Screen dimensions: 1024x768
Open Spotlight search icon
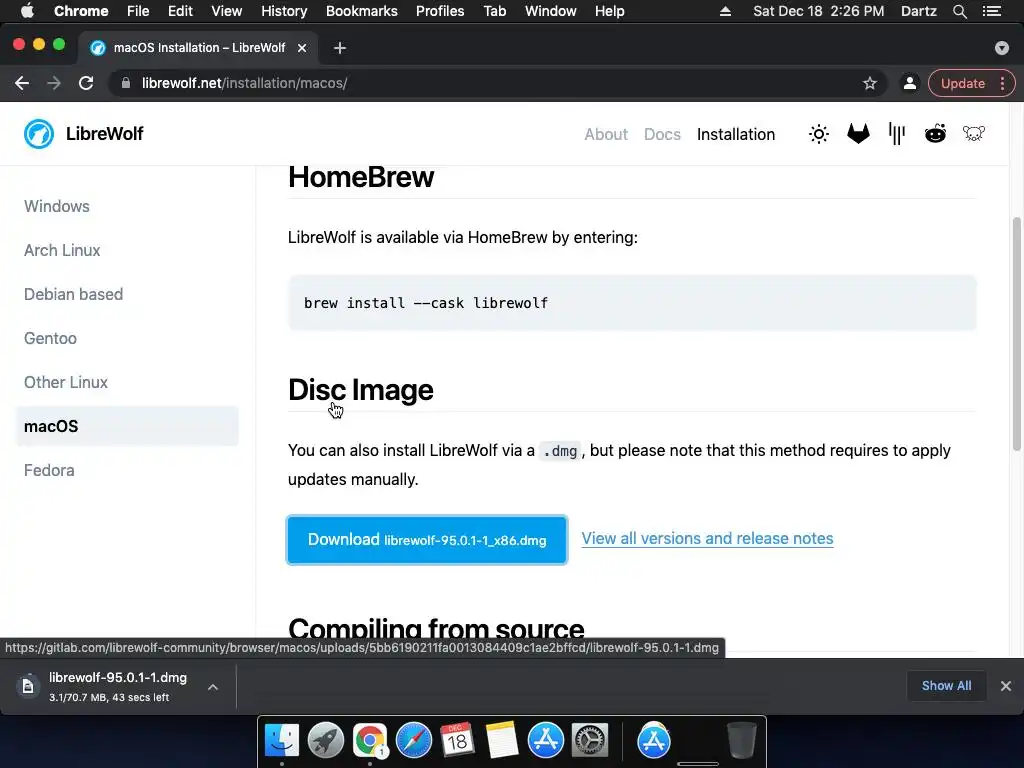959,11
